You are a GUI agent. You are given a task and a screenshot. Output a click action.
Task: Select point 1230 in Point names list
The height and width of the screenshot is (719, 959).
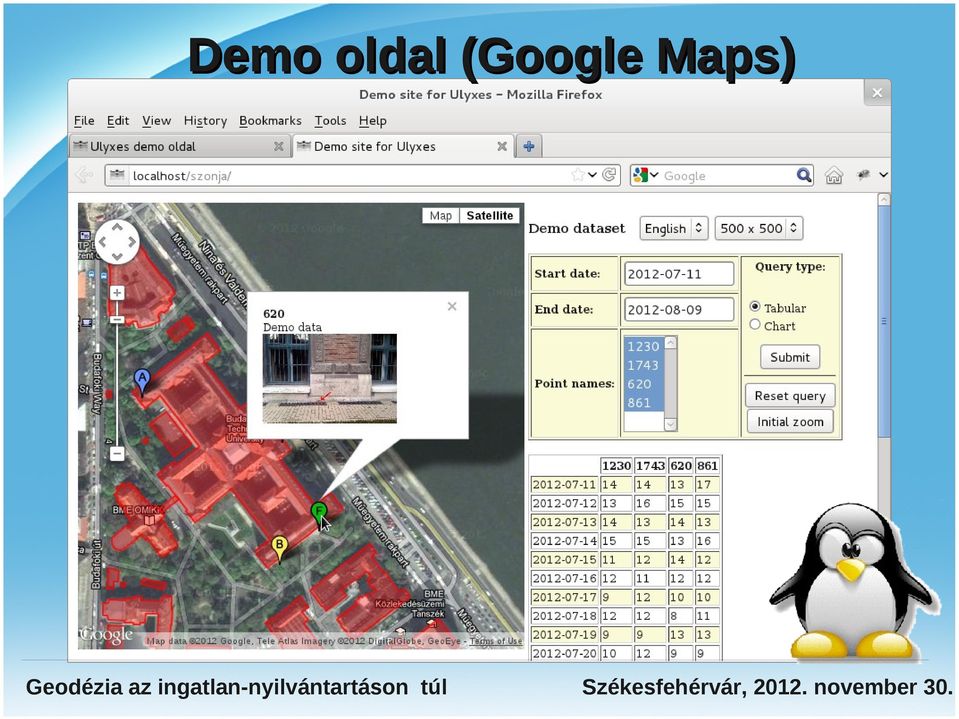point(643,346)
